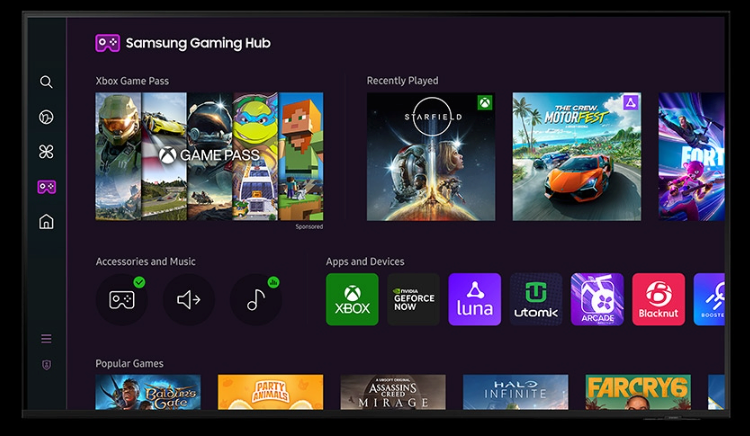
Task: Launch the Amazon Luna app
Action: pyautogui.click(x=474, y=299)
